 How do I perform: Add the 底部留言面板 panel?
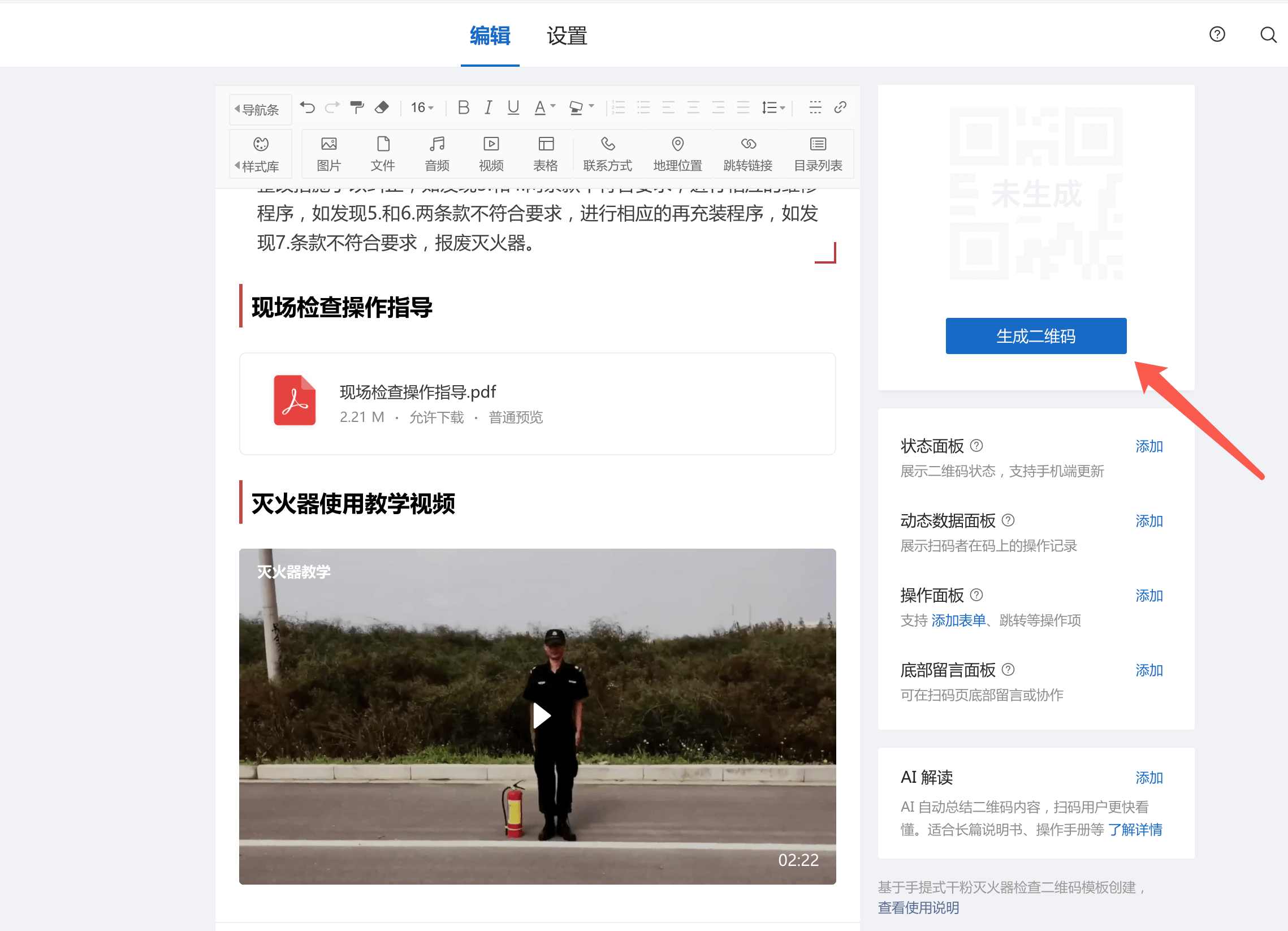tap(1149, 670)
